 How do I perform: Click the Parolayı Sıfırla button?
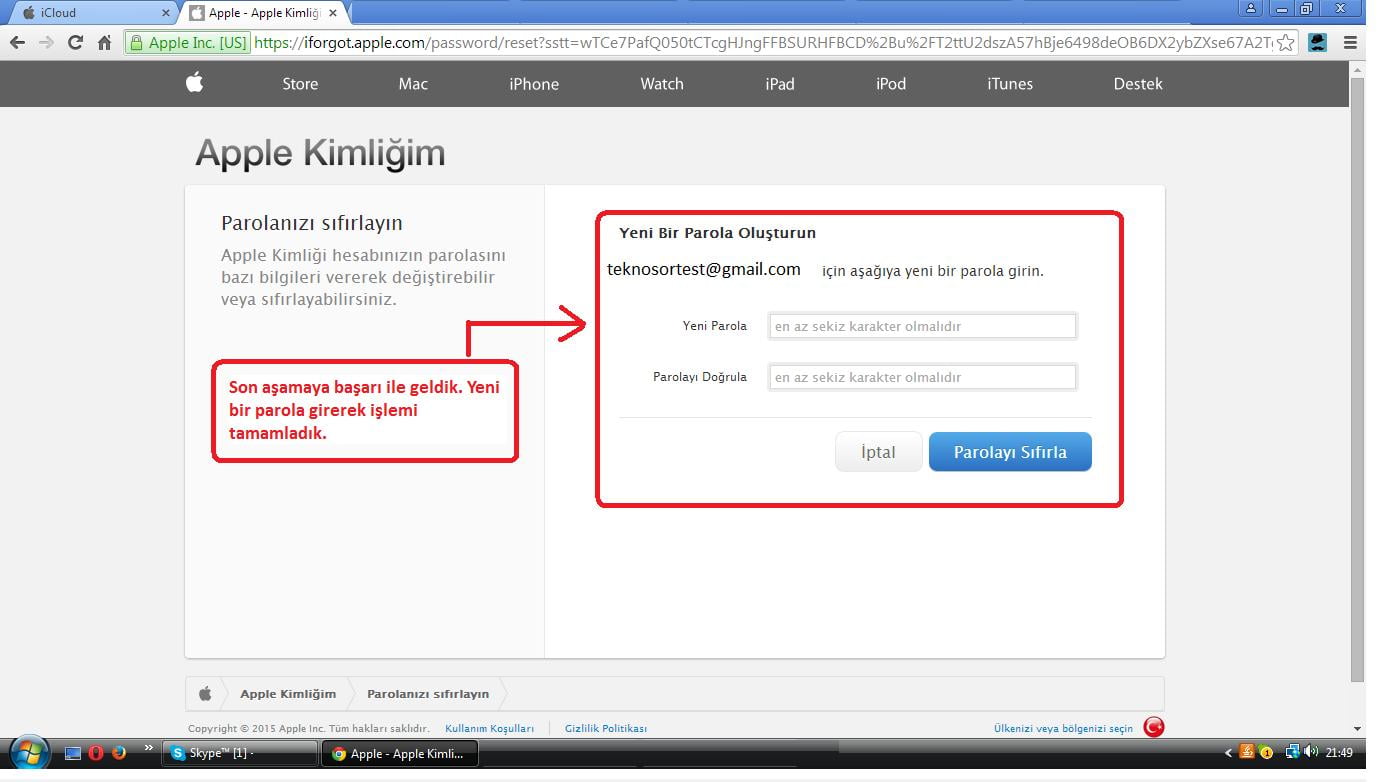coord(1010,452)
